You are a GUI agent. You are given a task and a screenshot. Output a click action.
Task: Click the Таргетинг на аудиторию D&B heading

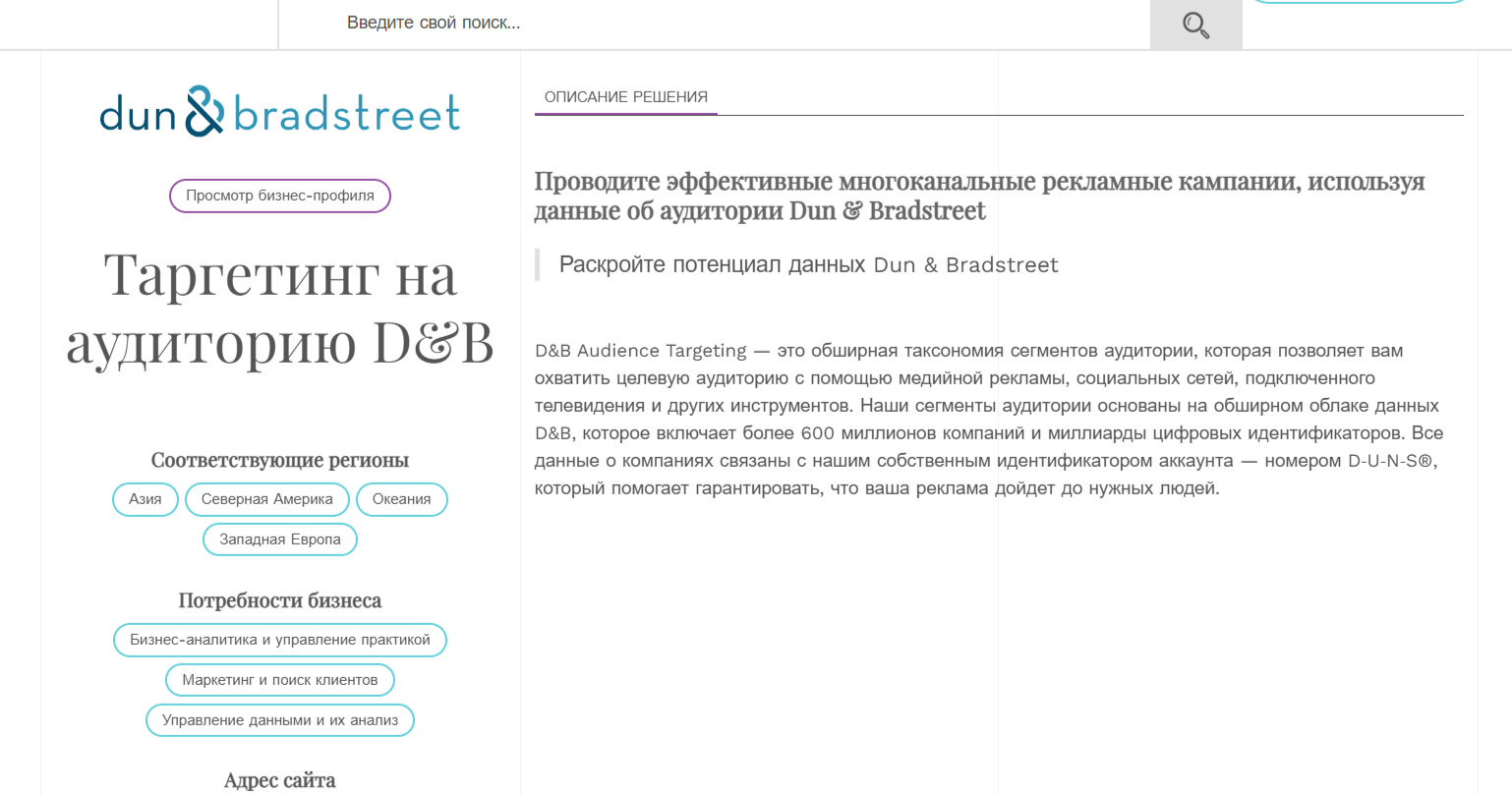tap(279, 308)
